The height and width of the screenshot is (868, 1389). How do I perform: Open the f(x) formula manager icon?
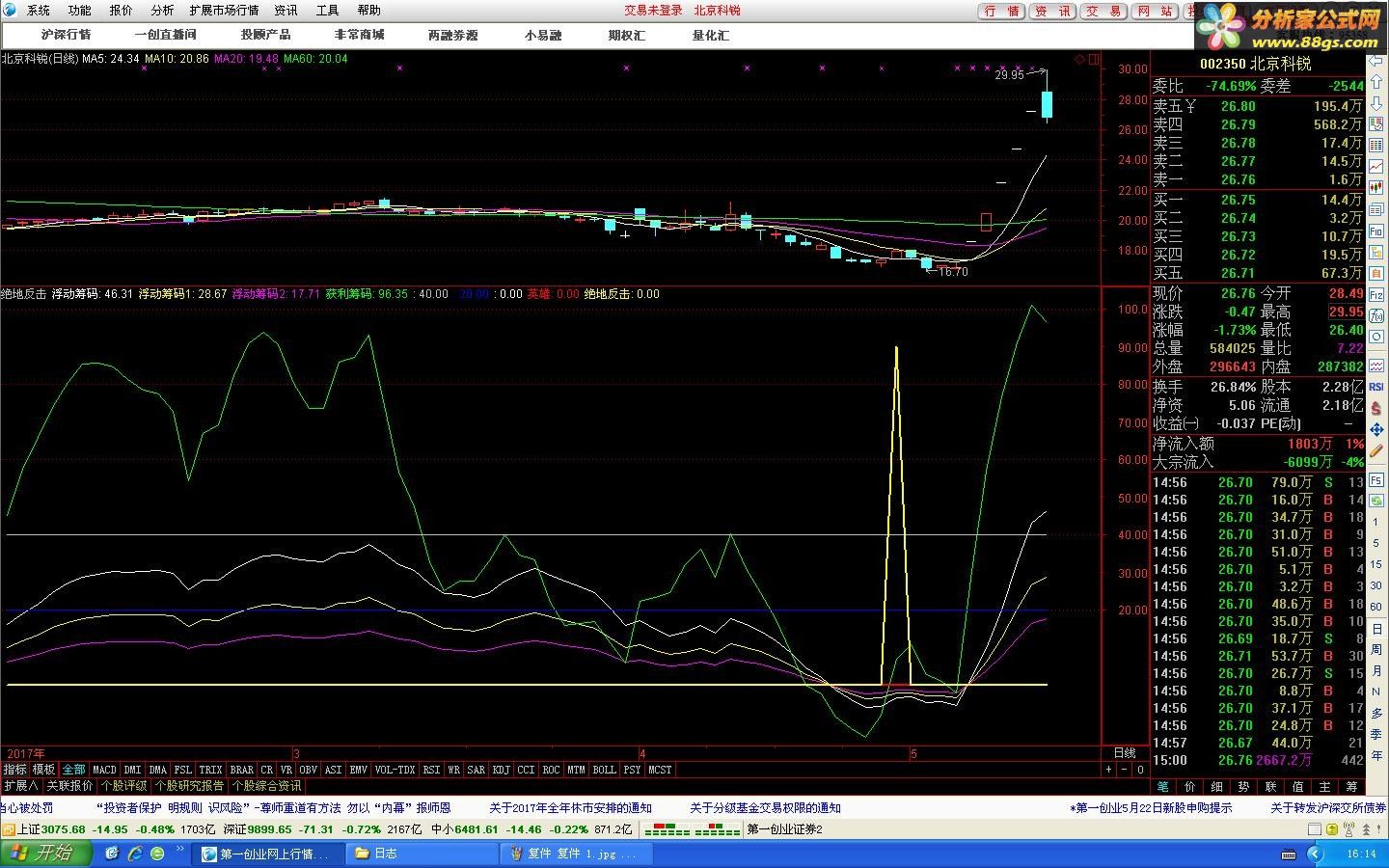tap(1376, 315)
